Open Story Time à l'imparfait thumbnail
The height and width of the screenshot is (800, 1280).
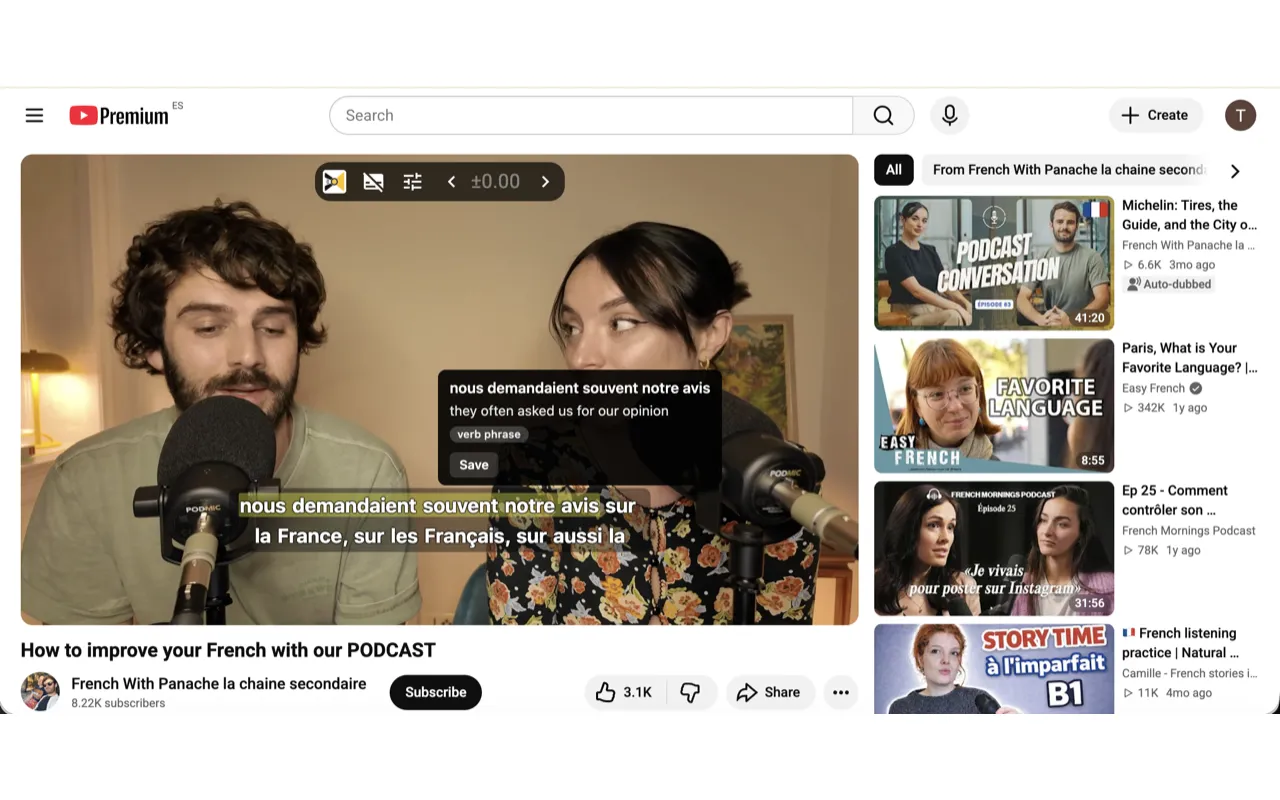click(x=994, y=669)
